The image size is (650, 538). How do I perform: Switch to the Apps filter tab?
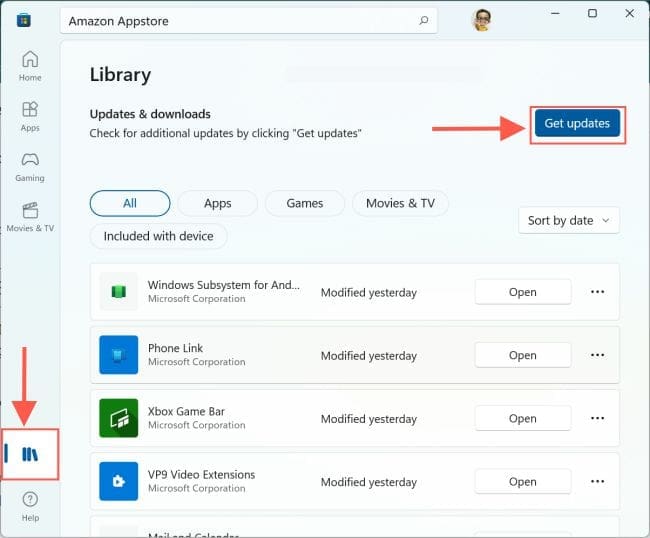(217, 203)
